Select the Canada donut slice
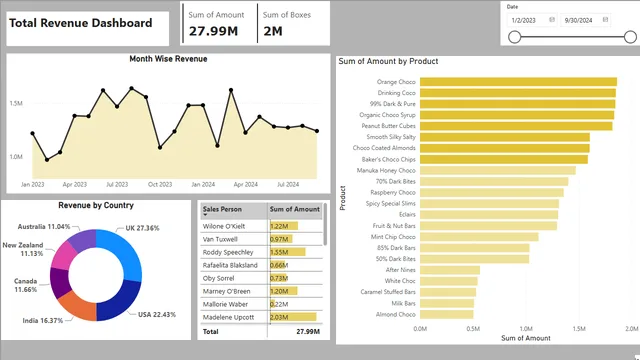This screenshot has height=360, width=640. [60, 283]
